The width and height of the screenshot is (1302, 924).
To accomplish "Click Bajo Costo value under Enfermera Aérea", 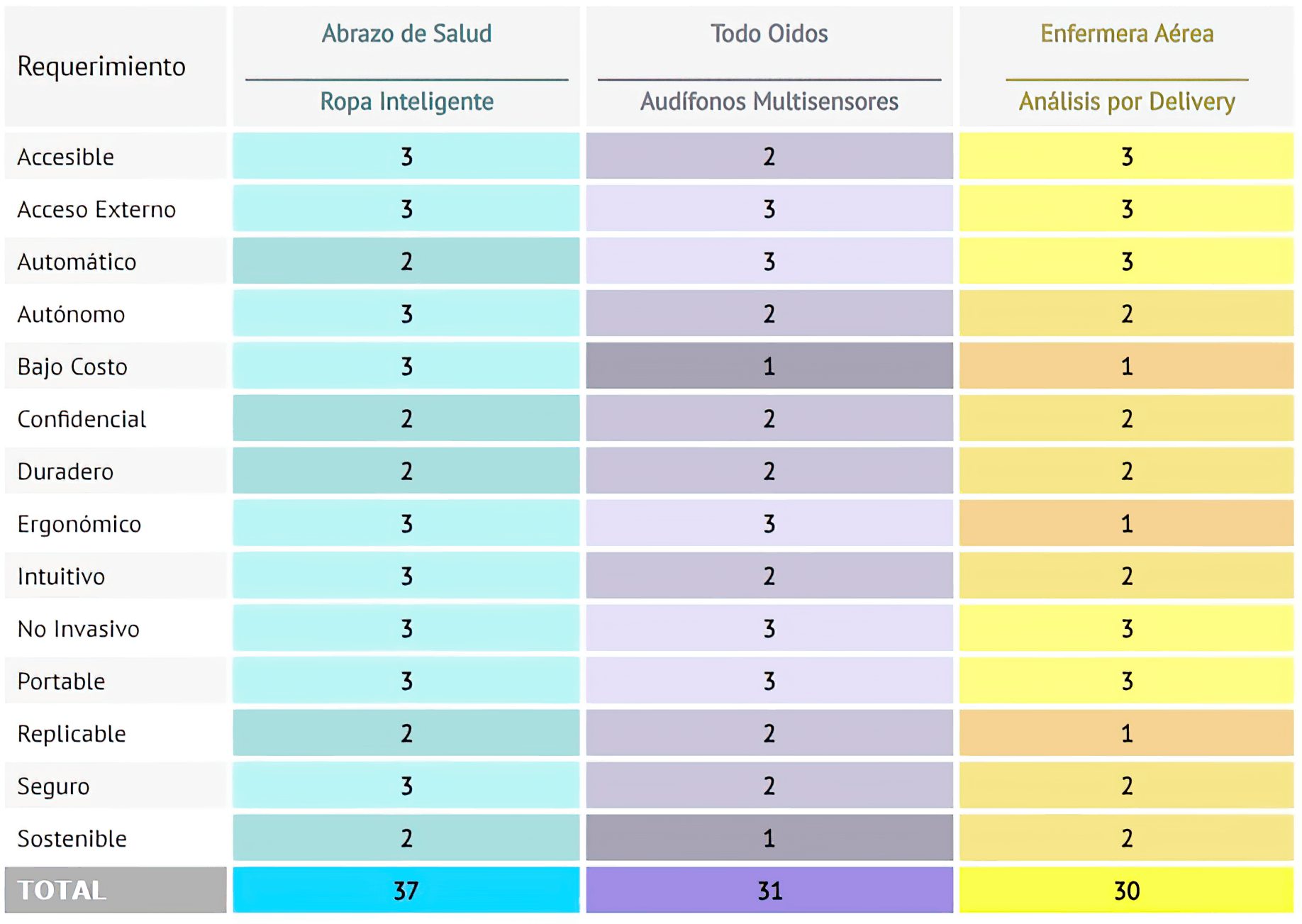I will pyautogui.click(x=1127, y=366).
